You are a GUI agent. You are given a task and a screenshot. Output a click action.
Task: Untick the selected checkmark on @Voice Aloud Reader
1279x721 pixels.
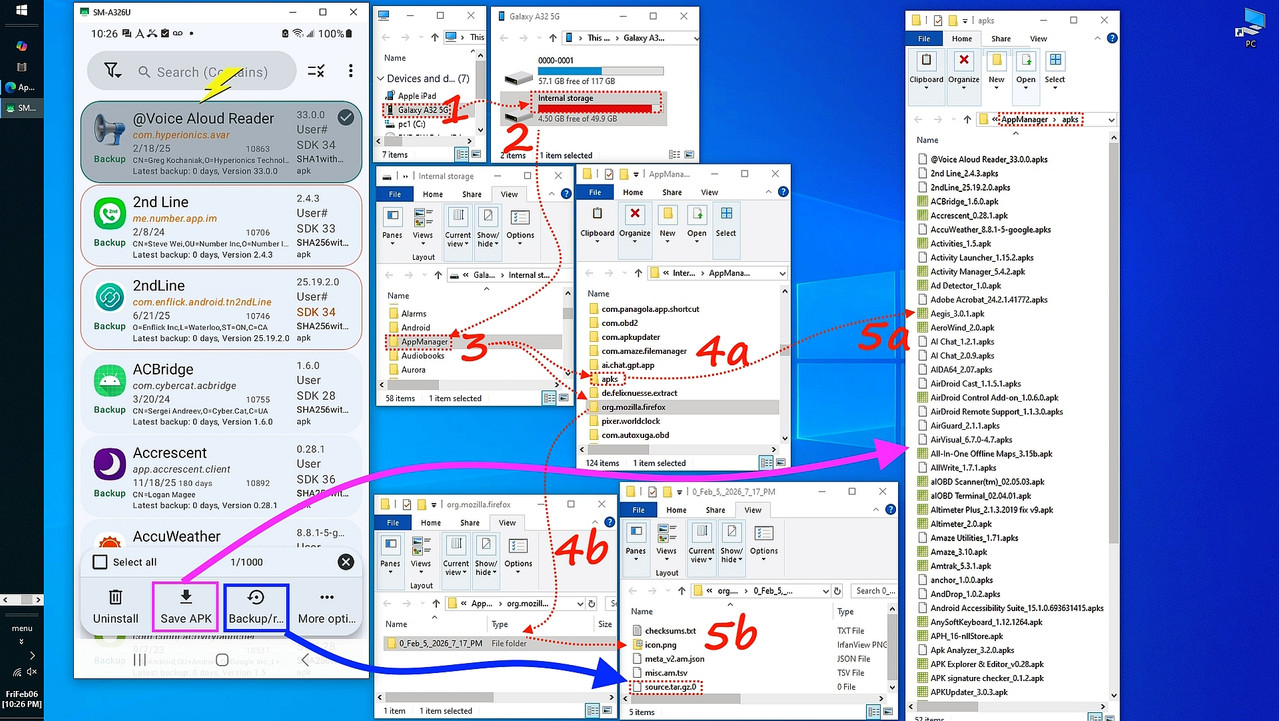click(345, 118)
